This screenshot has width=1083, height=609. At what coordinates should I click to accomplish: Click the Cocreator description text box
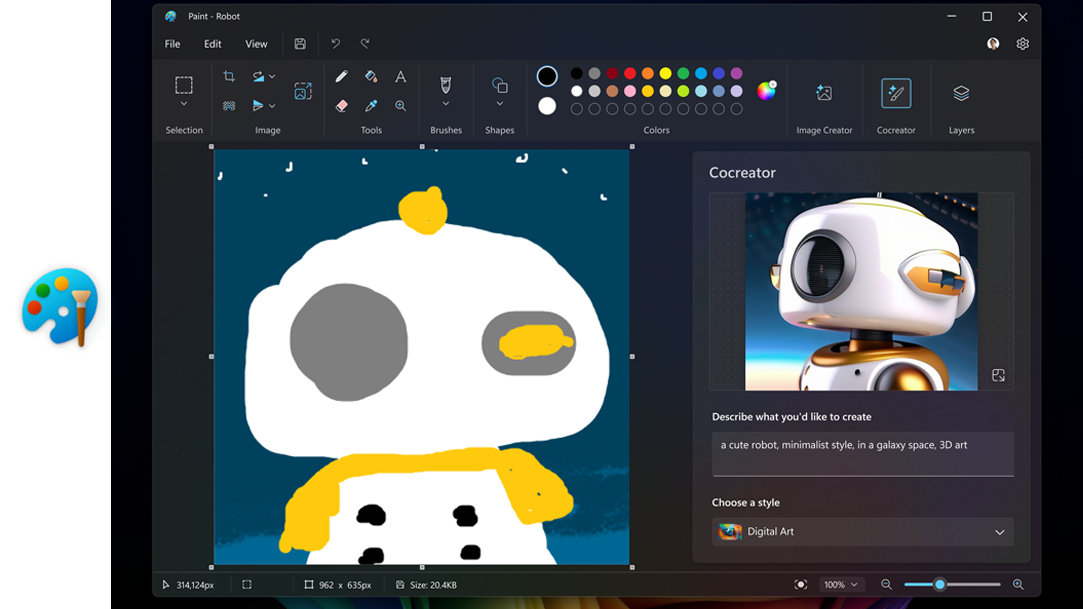[x=863, y=454]
